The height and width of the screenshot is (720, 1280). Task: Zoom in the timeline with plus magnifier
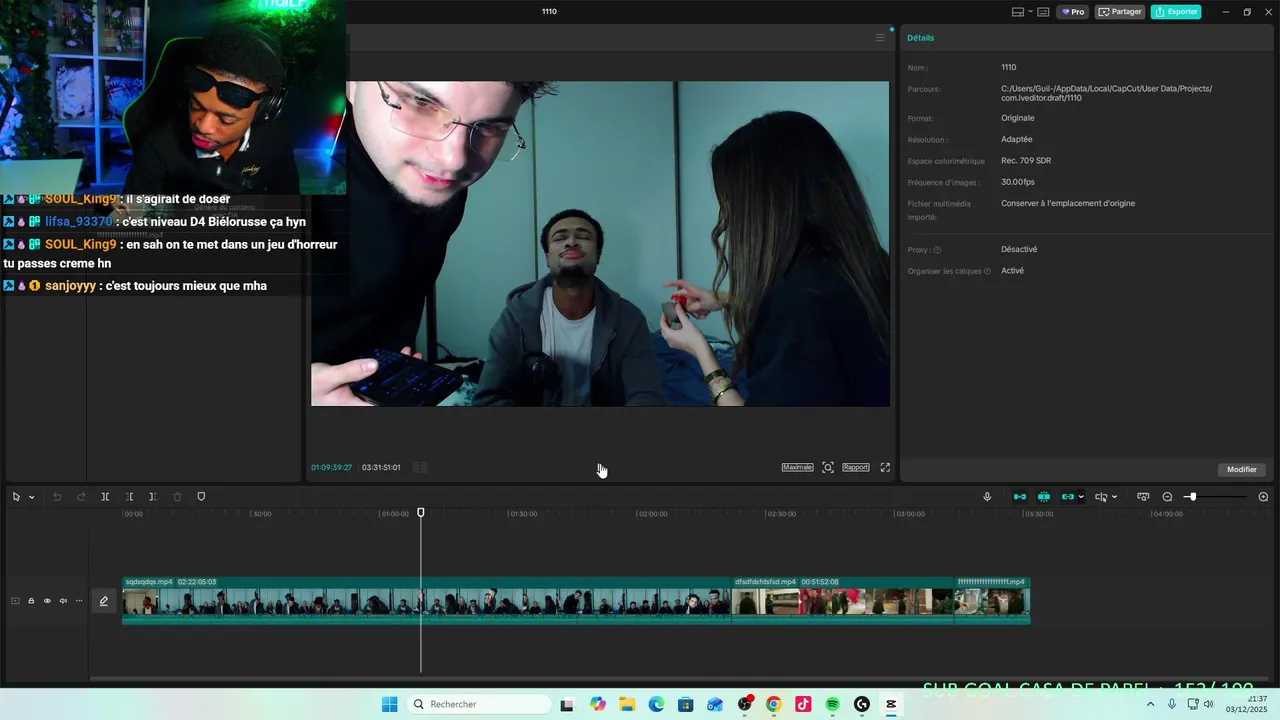[1263, 497]
